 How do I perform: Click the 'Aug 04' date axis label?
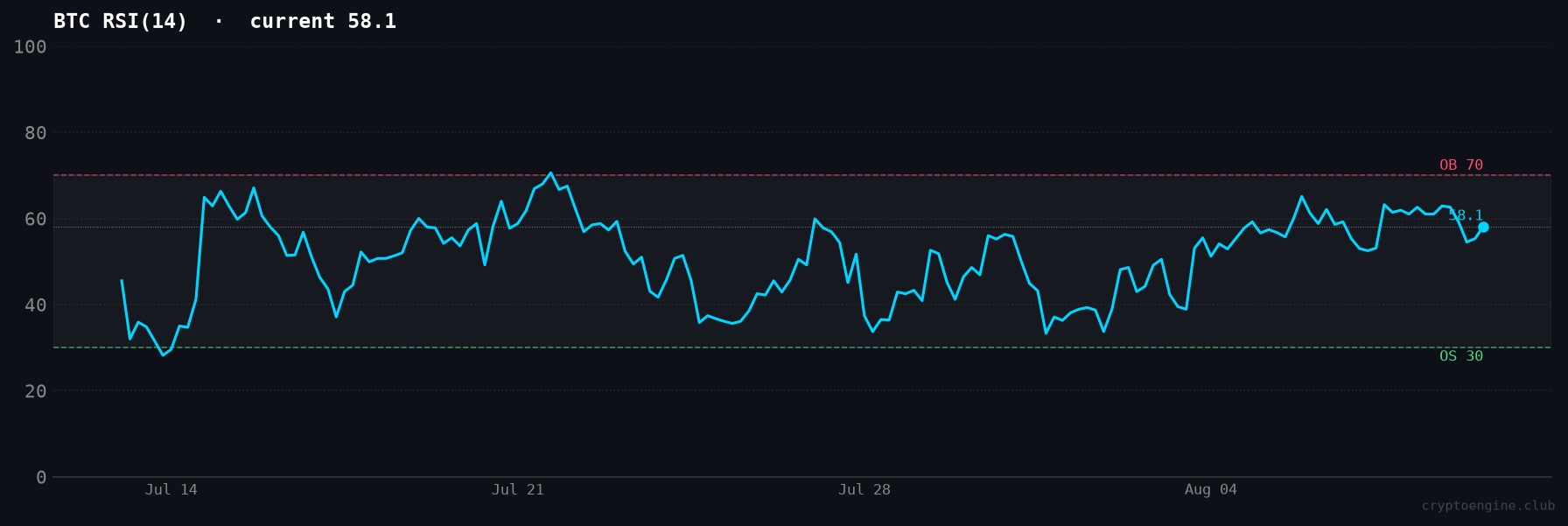click(1211, 489)
